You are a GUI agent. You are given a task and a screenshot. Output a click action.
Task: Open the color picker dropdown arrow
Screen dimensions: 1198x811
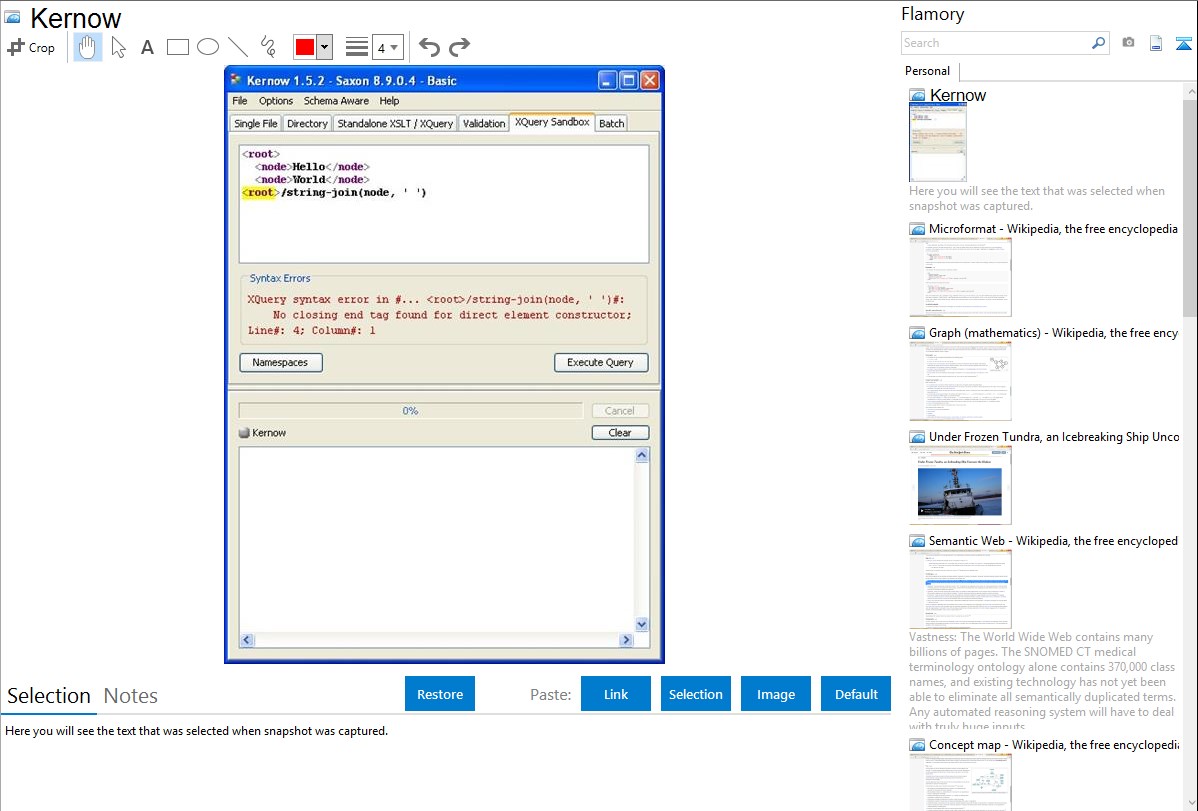325,47
